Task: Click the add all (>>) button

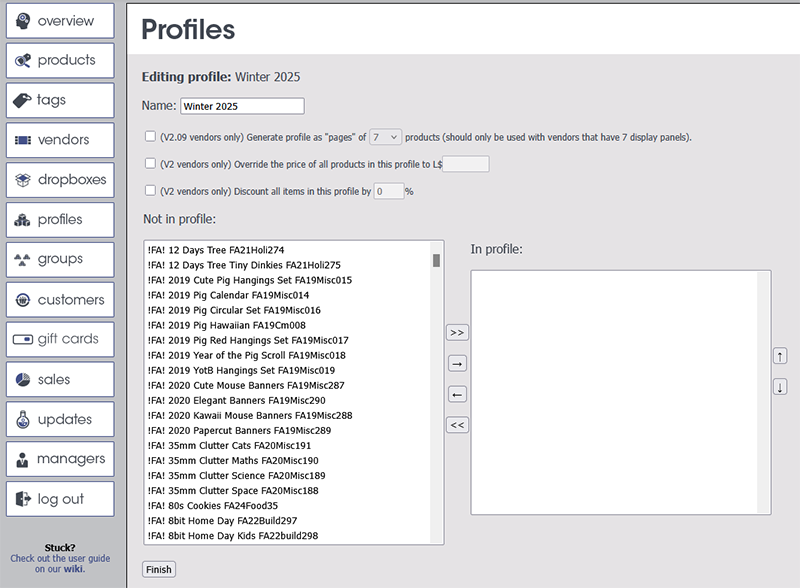Action: coord(457,332)
